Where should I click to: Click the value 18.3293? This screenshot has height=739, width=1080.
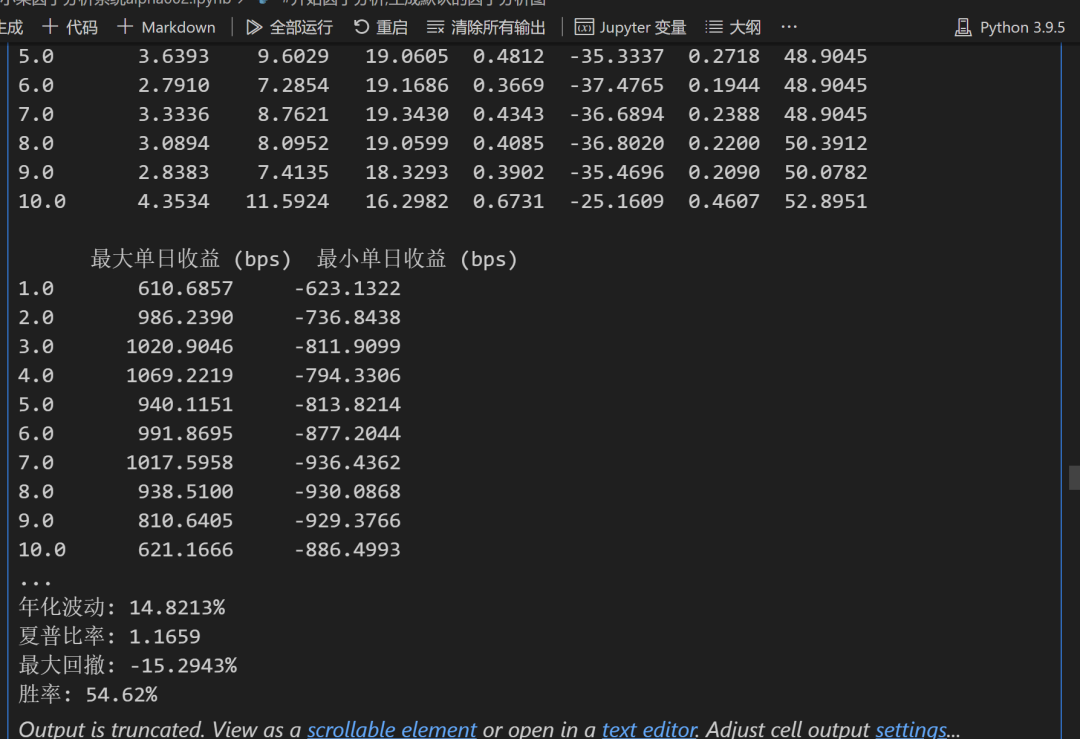click(x=406, y=172)
